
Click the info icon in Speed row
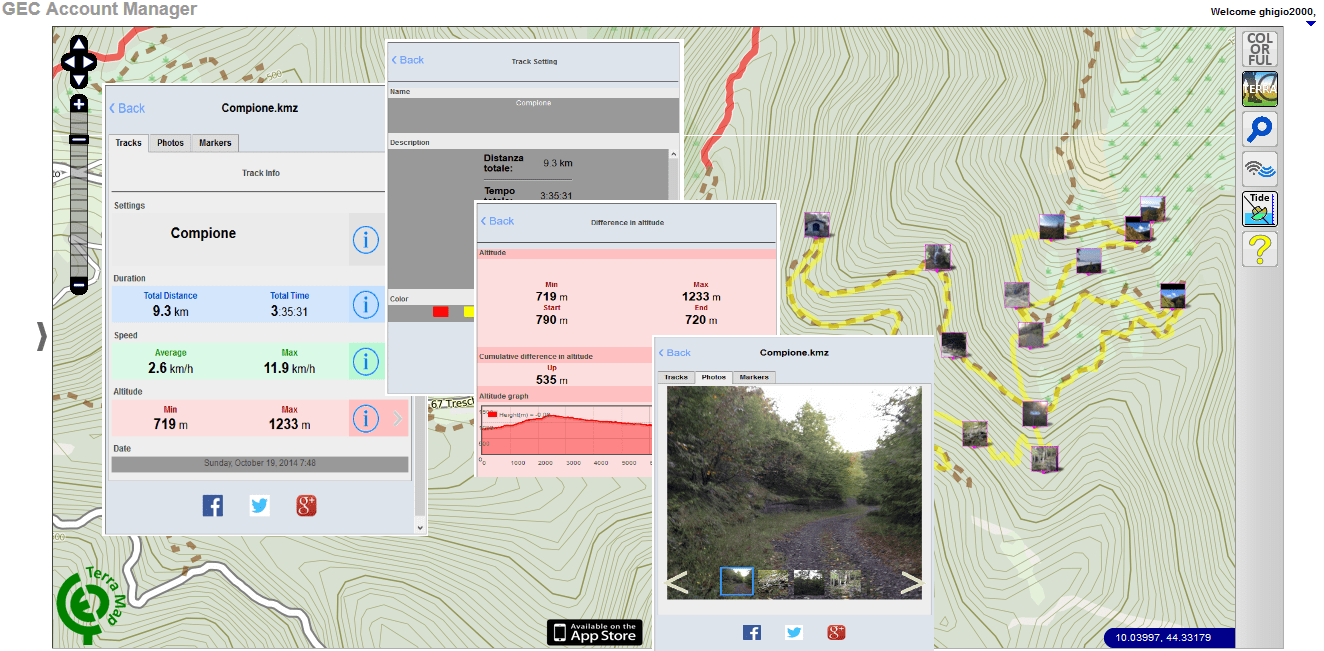366,361
